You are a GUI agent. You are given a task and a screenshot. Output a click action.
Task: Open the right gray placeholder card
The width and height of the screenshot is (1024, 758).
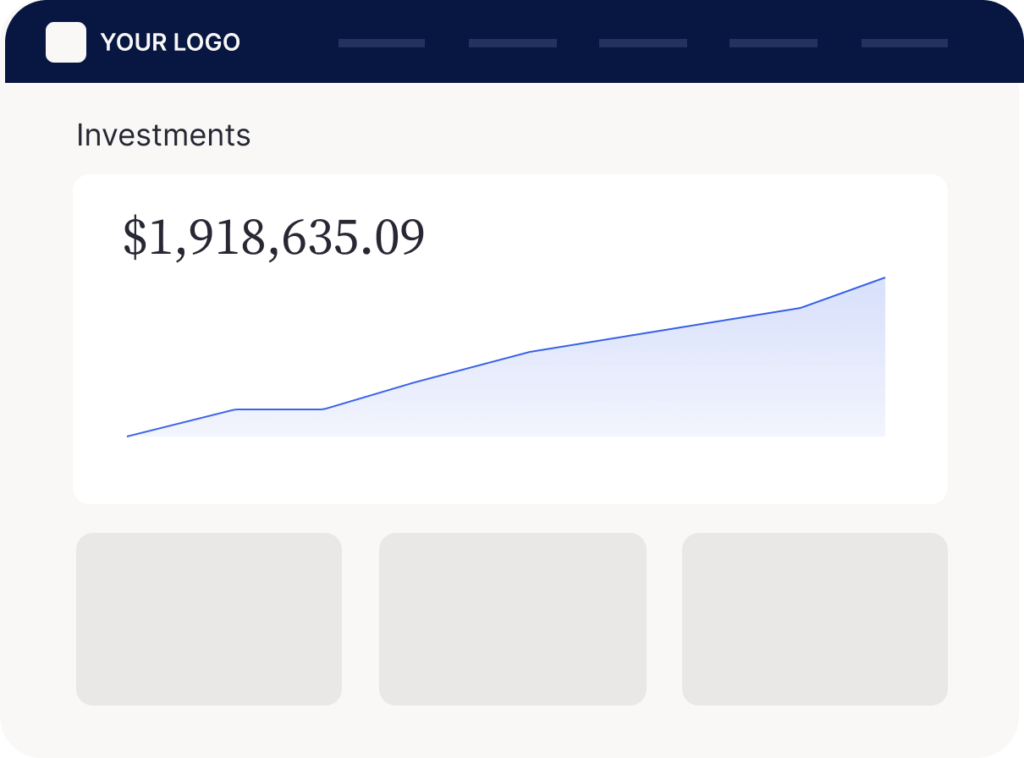click(x=814, y=618)
